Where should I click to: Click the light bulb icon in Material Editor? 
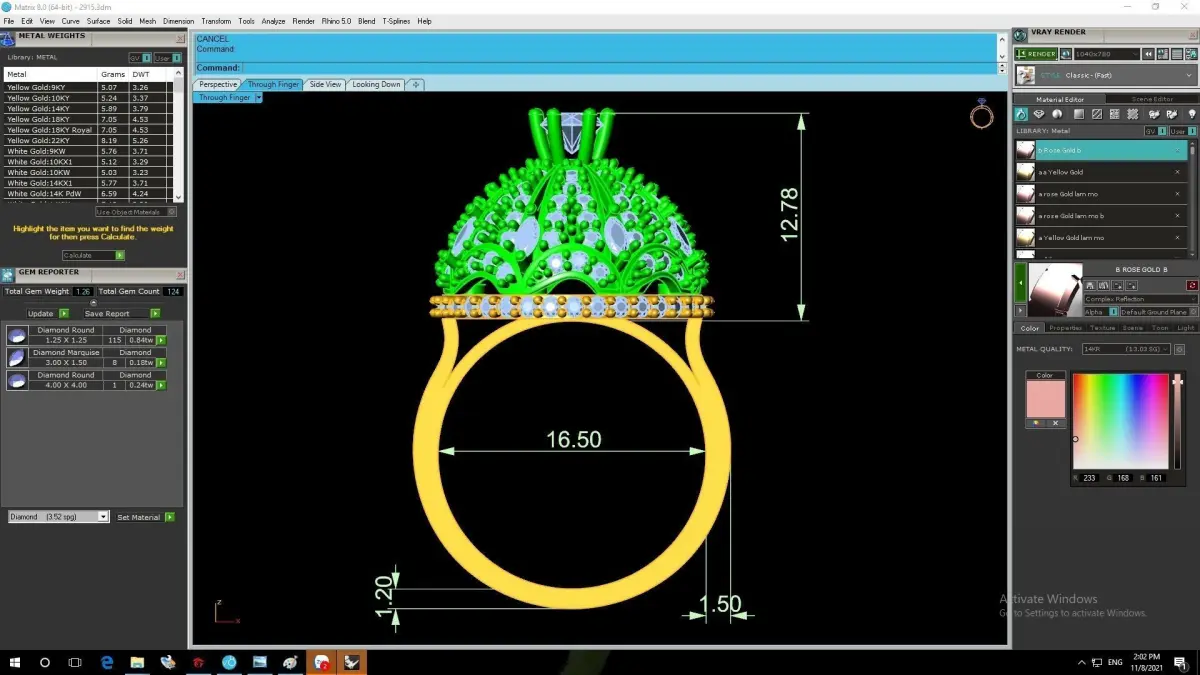pyautogui.click(x=1191, y=115)
